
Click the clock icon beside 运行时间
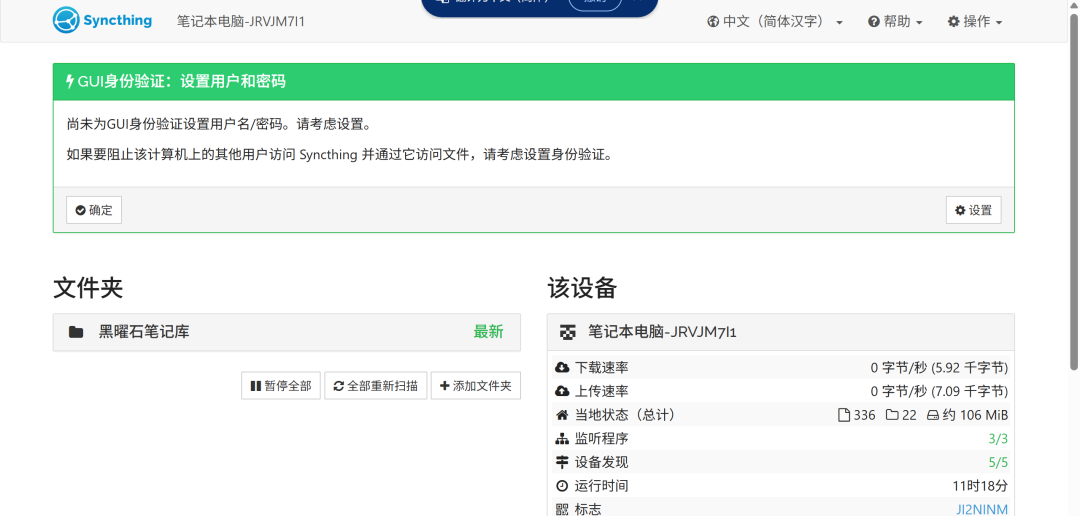pos(562,486)
